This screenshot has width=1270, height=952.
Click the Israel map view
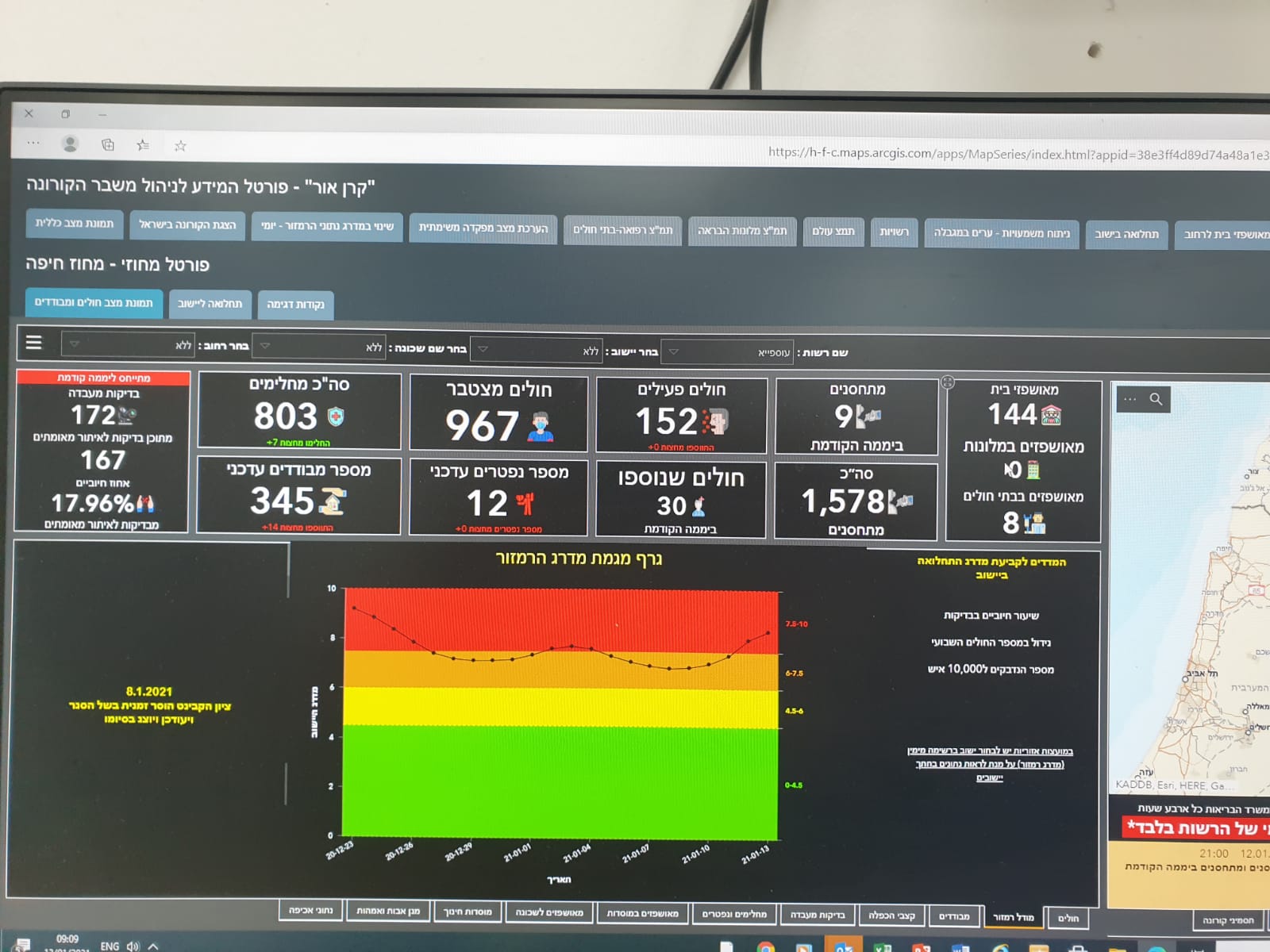point(1189,587)
